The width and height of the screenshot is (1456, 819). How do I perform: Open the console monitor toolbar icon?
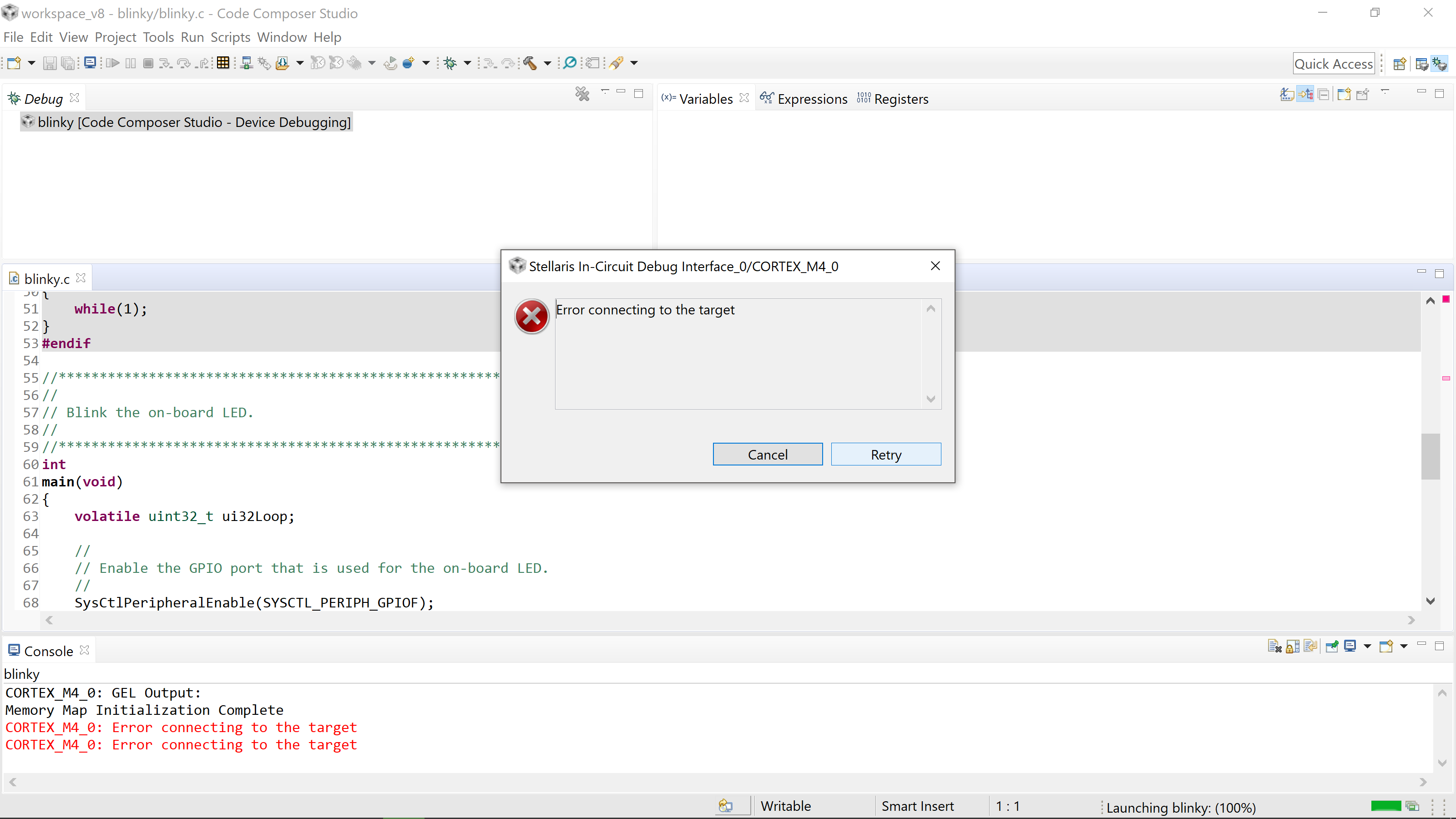click(90, 63)
